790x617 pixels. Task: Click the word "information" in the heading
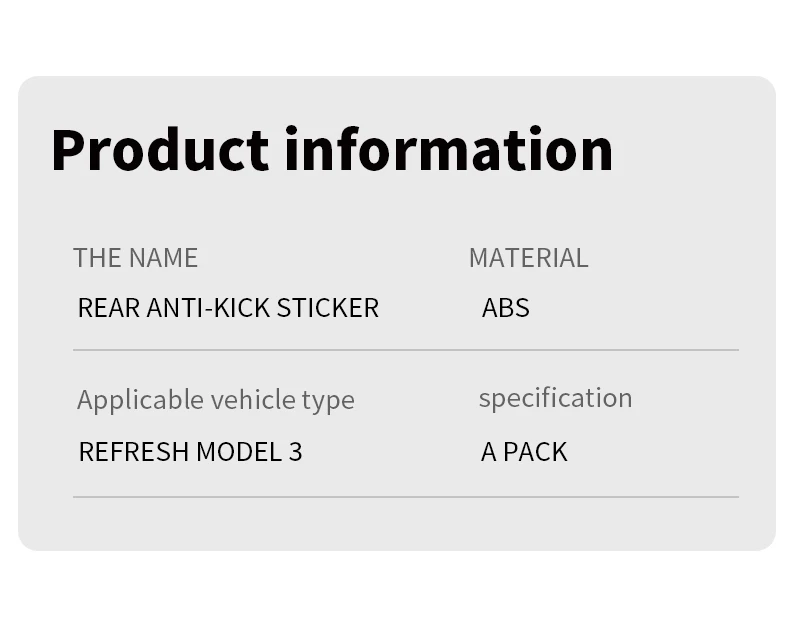448,150
